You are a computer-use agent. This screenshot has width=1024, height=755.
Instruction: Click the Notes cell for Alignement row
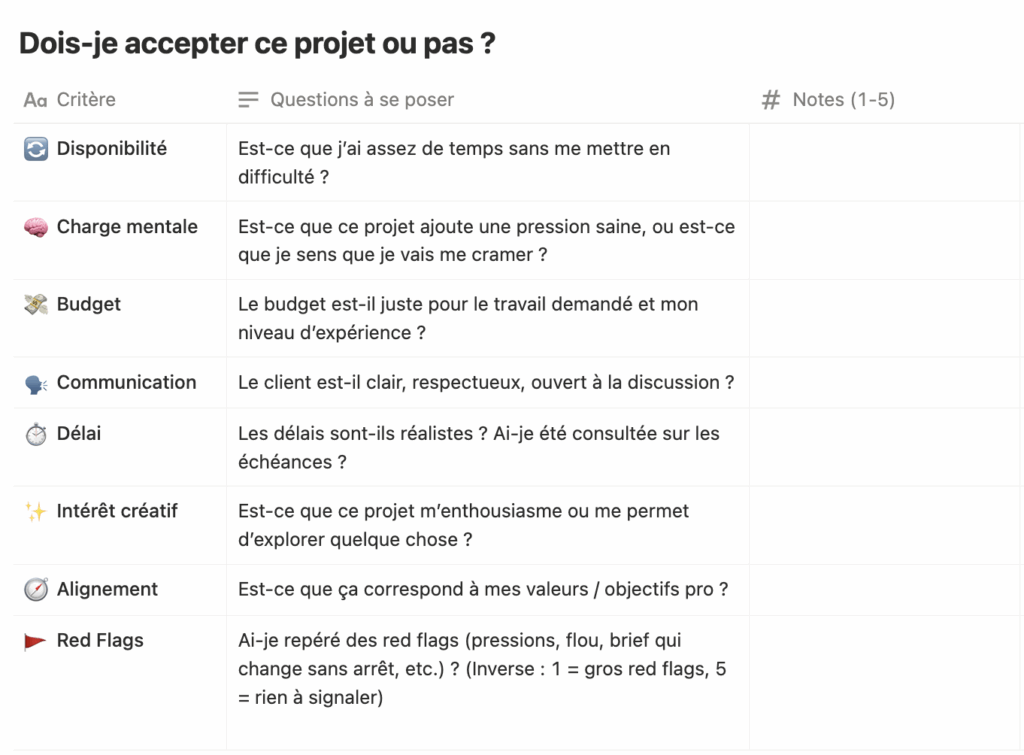885,590
